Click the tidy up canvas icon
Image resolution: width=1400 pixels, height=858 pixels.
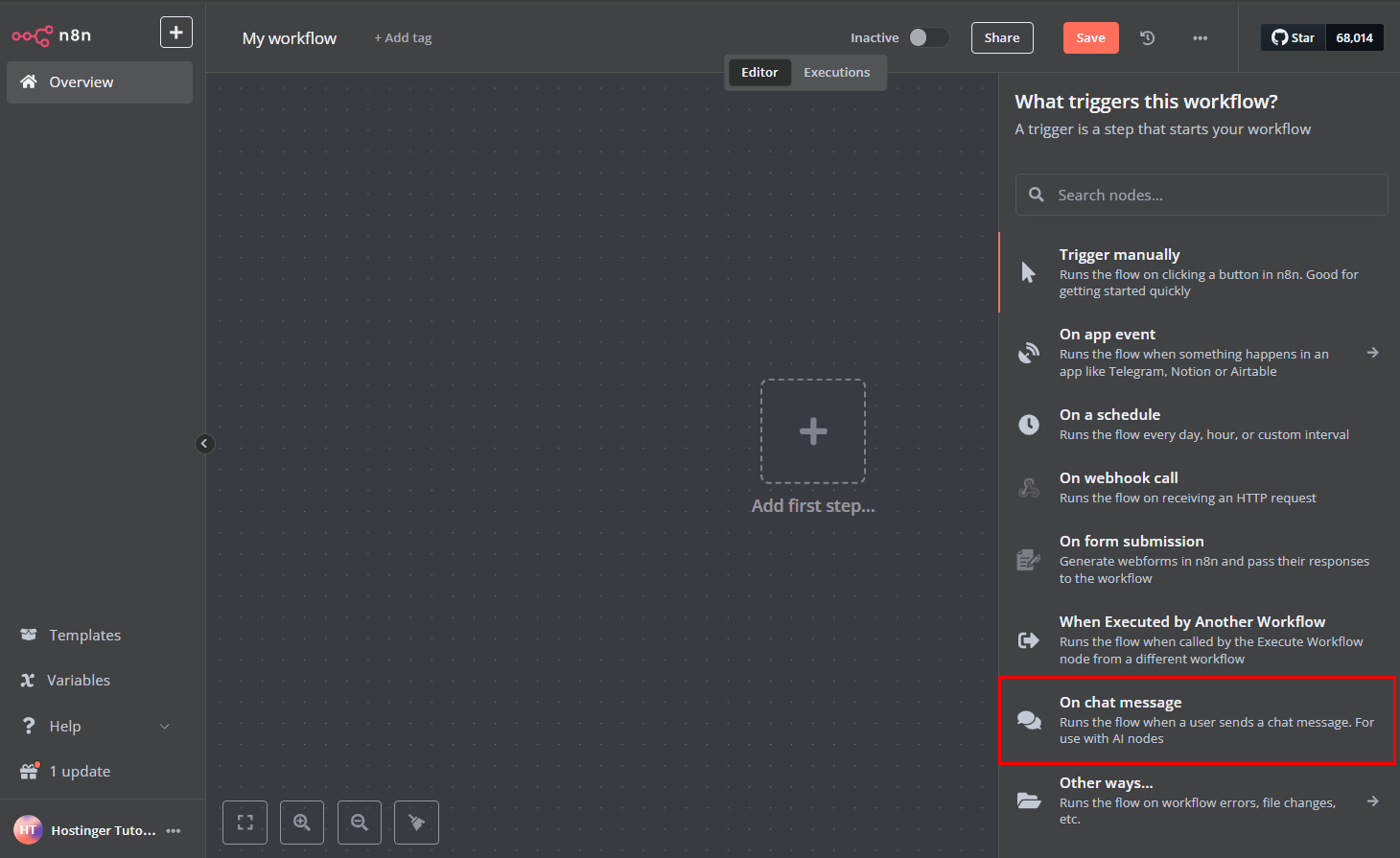click(416, 822)
